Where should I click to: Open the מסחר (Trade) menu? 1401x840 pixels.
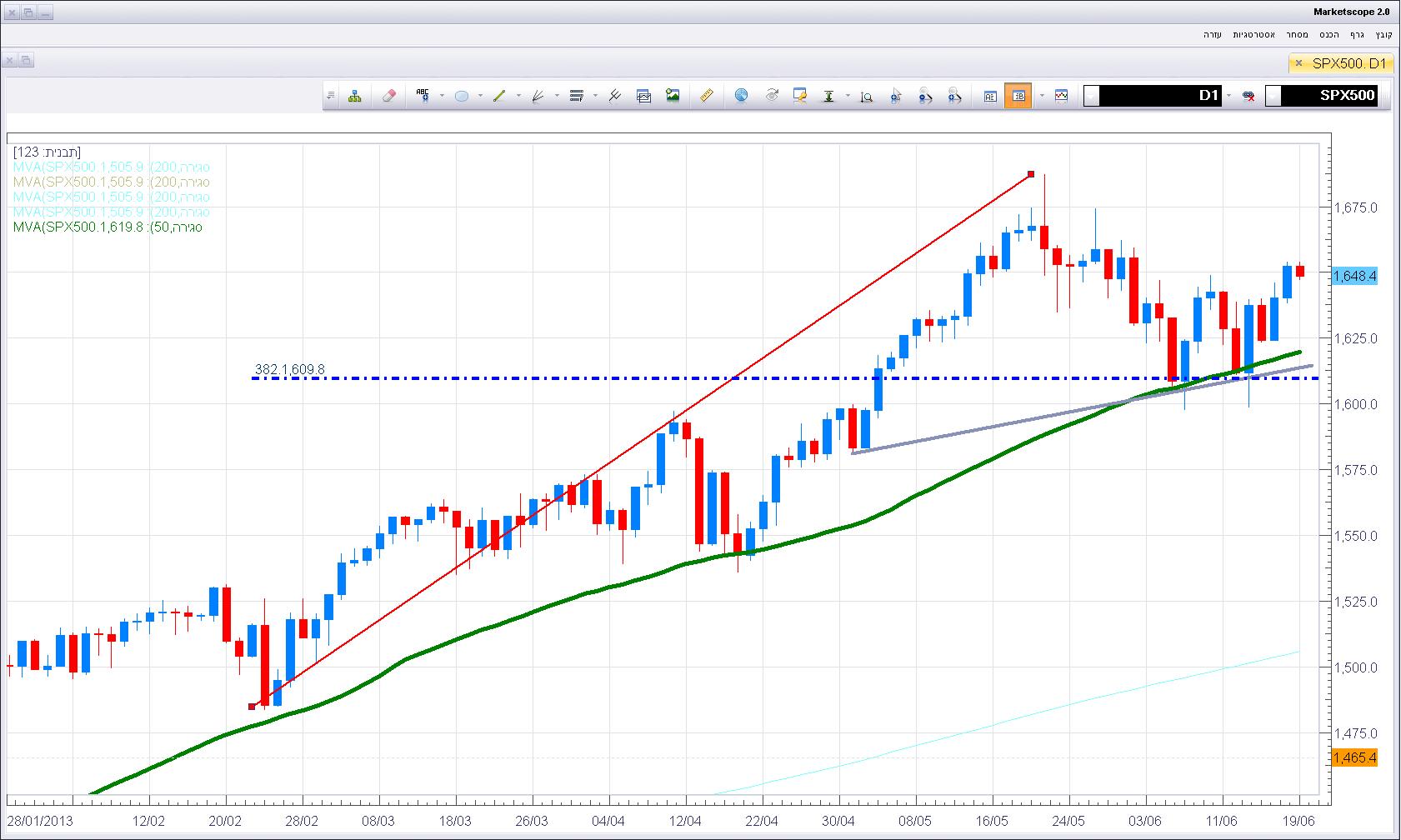click(1296, 34)
